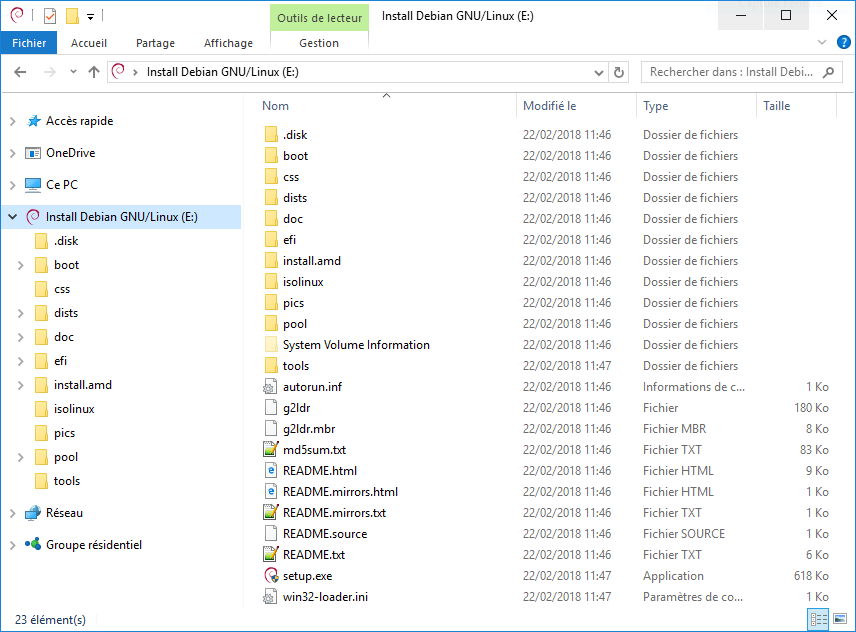Open the Fichier menu
856x632 pixels.
(x=29, y=43)
